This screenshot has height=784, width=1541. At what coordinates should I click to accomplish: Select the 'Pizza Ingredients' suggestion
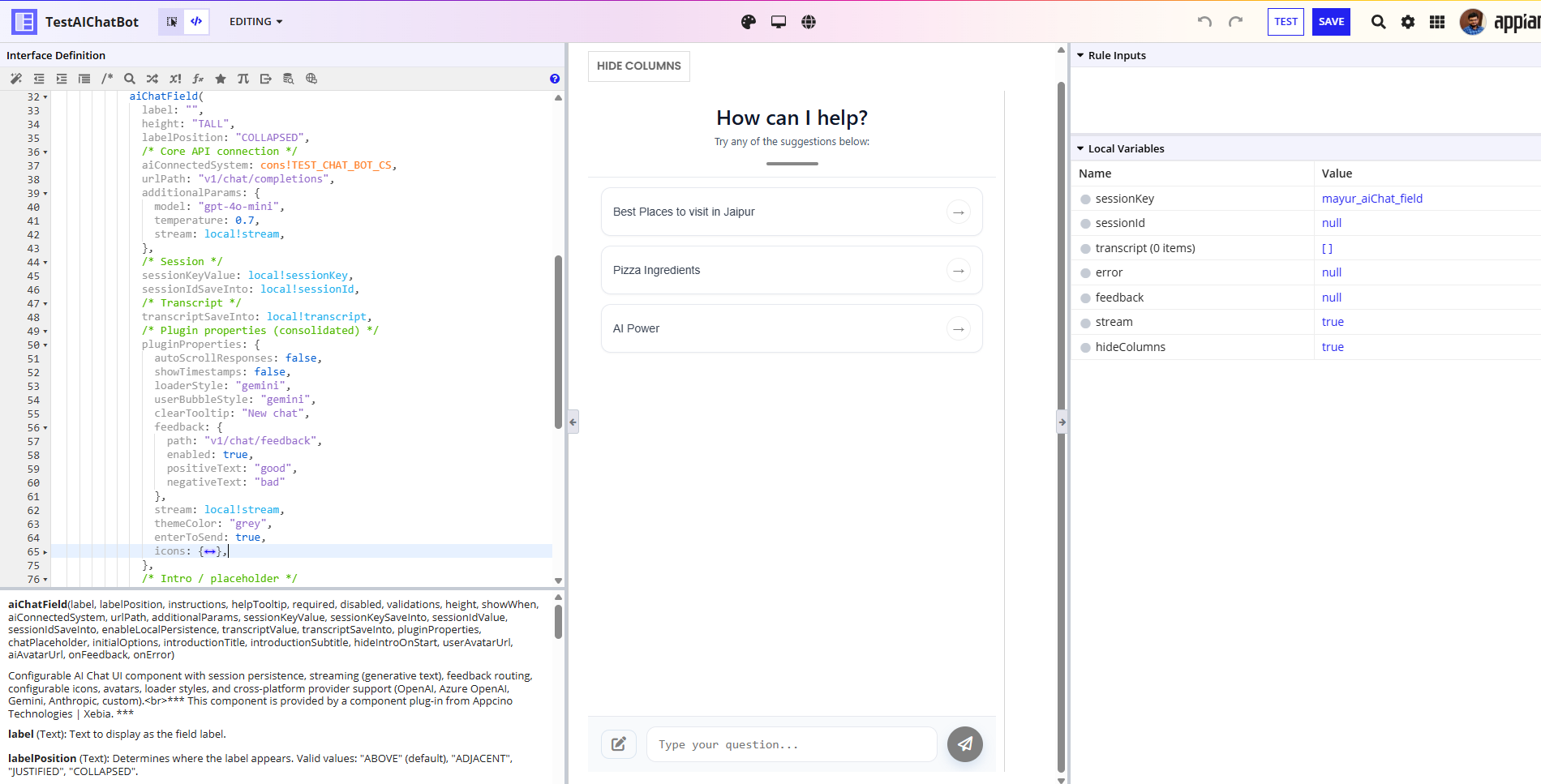click(791, 271)
